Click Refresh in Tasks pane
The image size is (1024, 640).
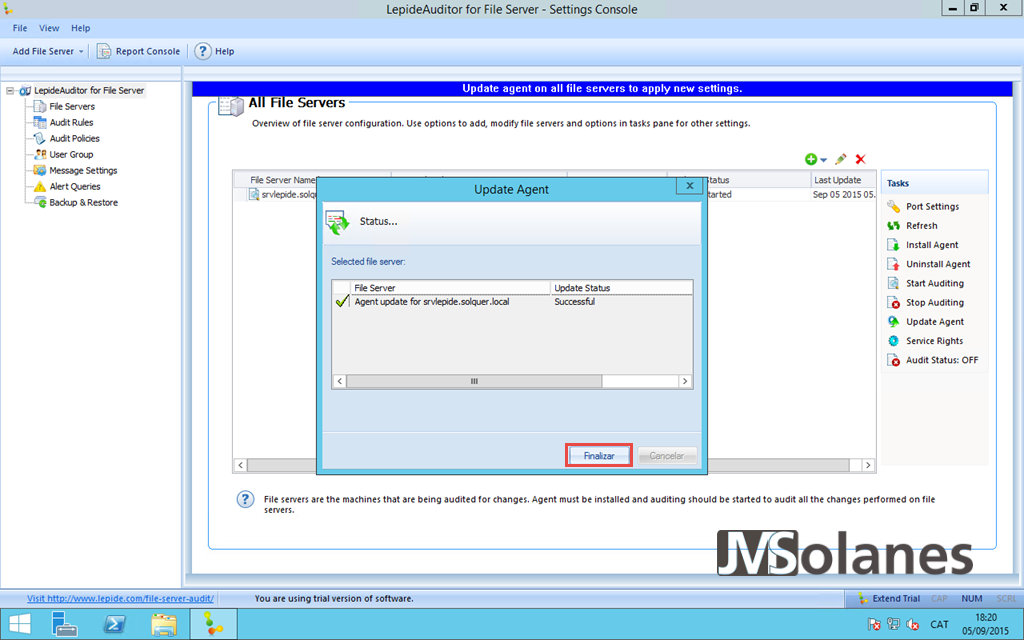[921, 225]
